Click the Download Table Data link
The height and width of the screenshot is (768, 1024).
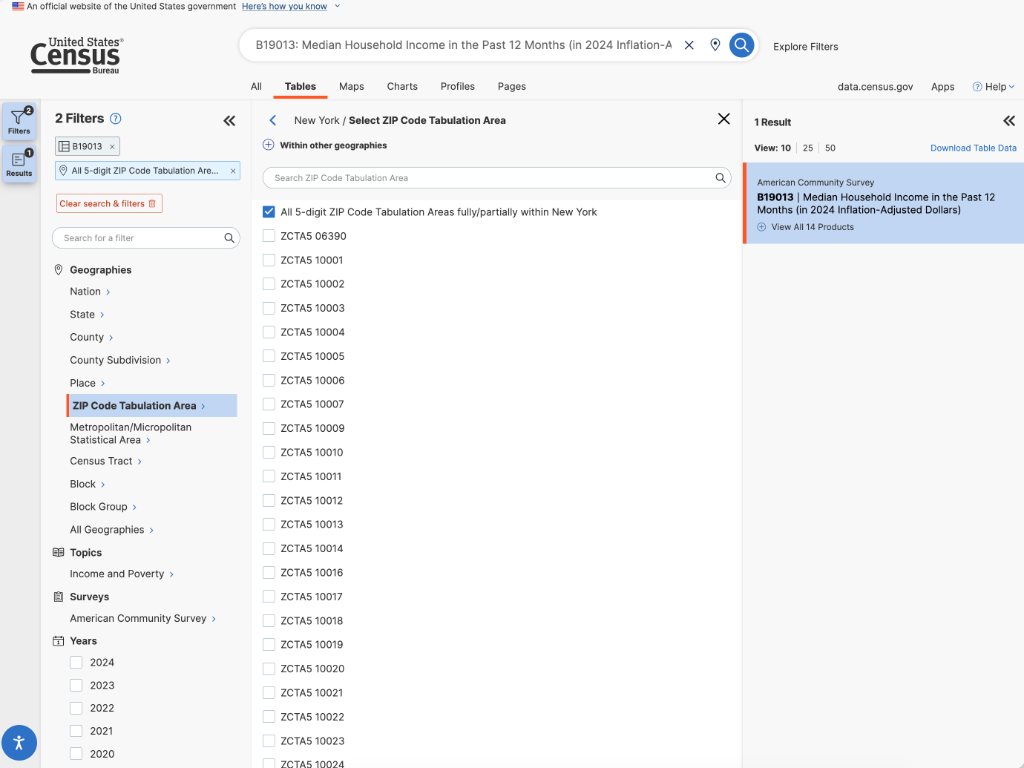973,148
